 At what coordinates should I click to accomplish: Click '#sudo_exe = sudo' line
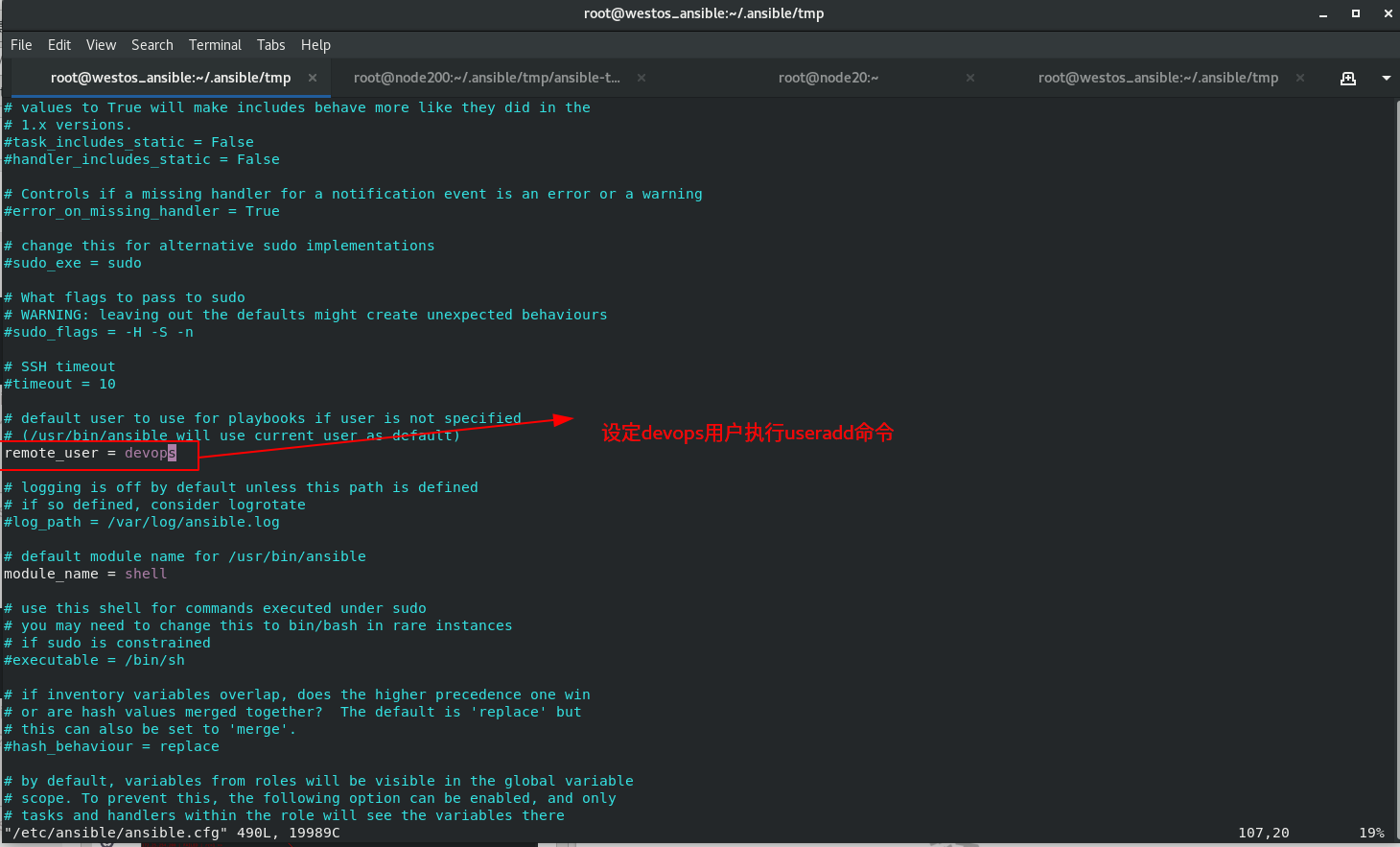[x=73, y=263]
